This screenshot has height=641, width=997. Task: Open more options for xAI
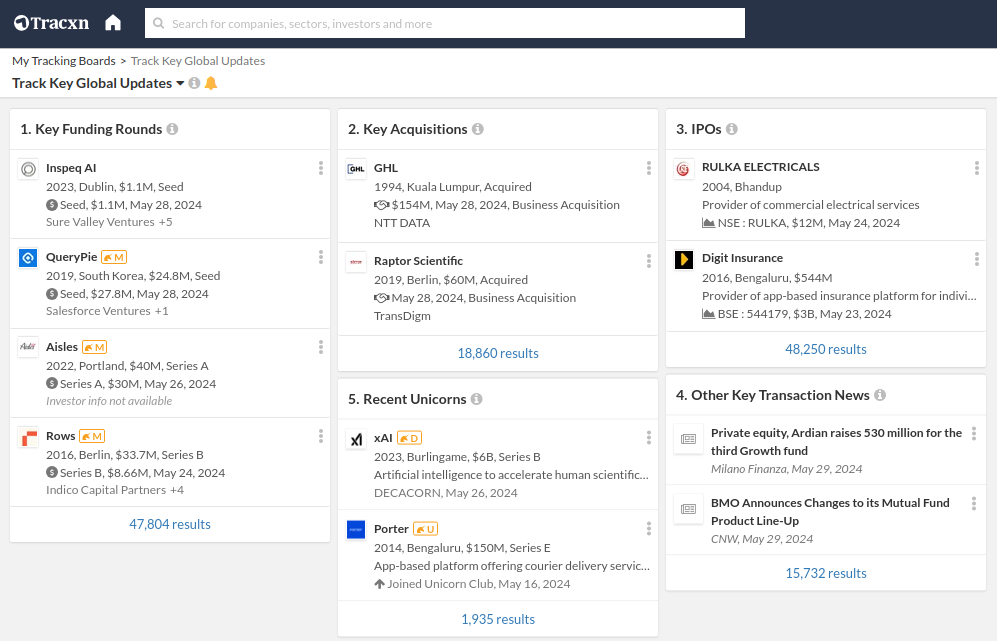(649, 438)
